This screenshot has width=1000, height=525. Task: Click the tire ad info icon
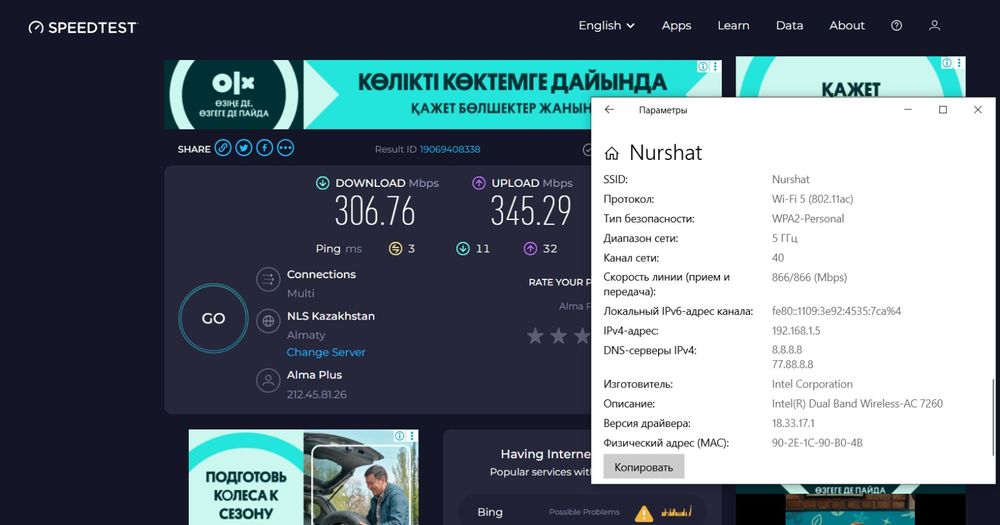click(399, 436)
